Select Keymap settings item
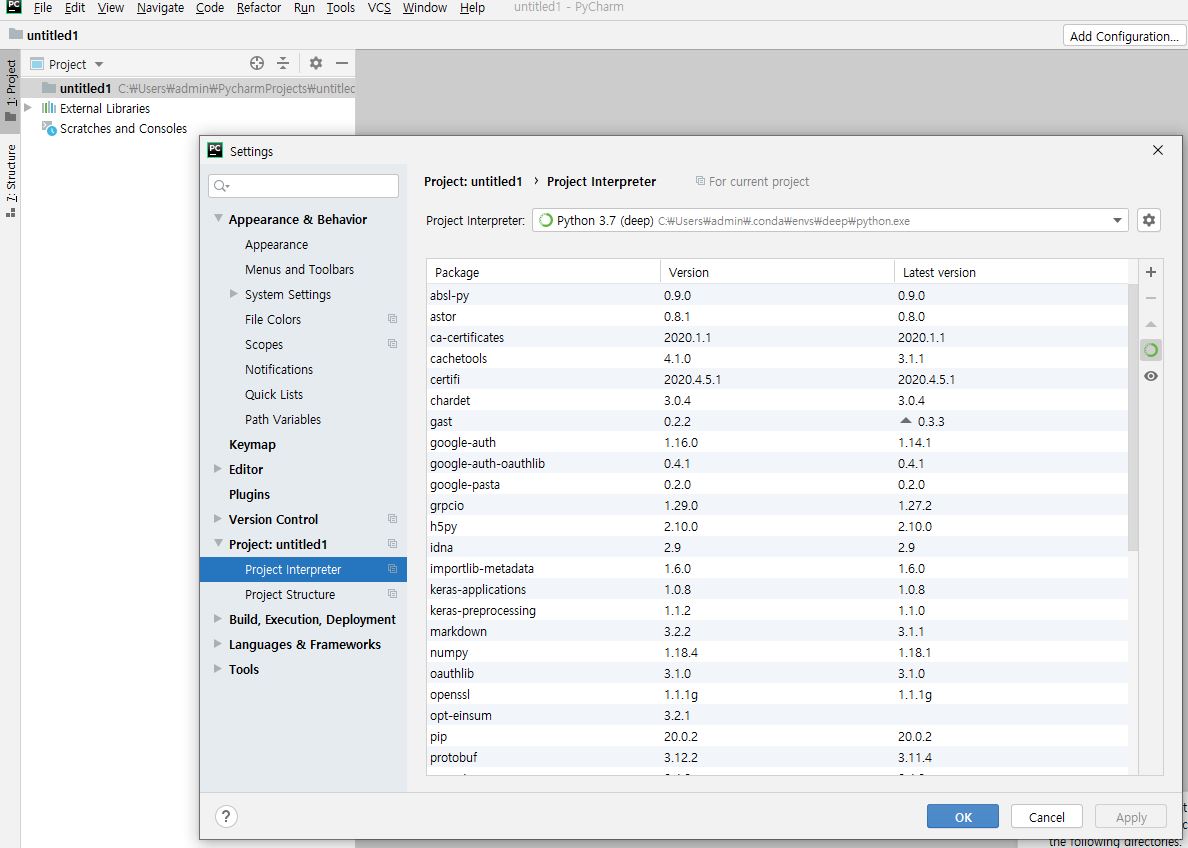Viewport: 1188px width, 848px height. [252, 445]
